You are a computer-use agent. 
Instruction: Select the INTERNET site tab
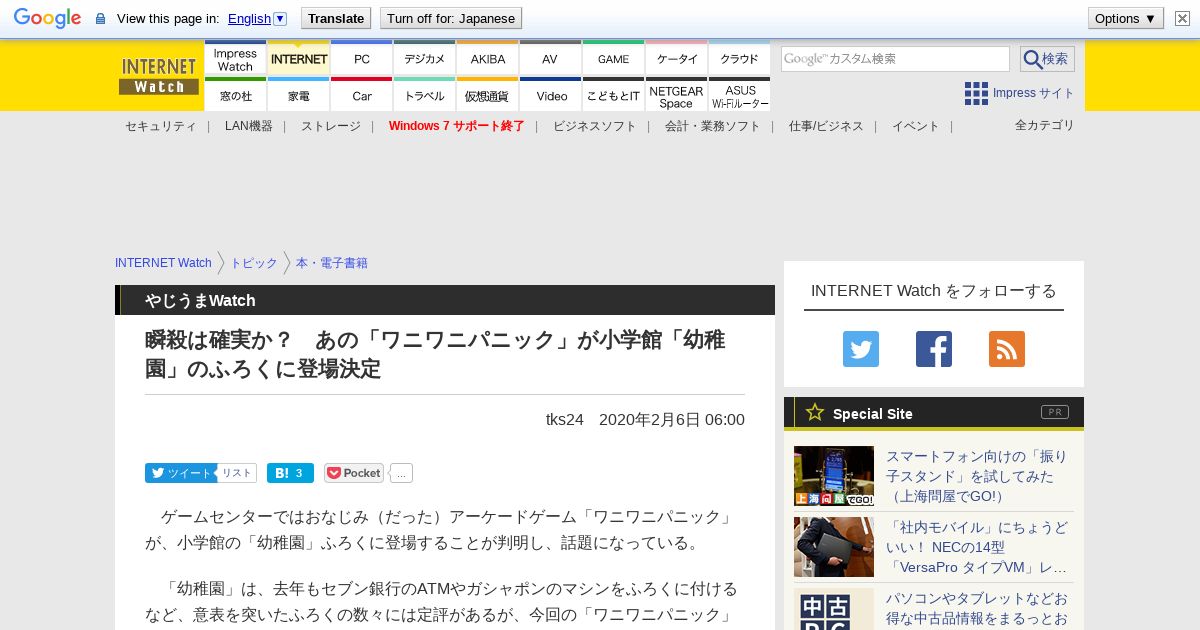click(x=298, y=59)
